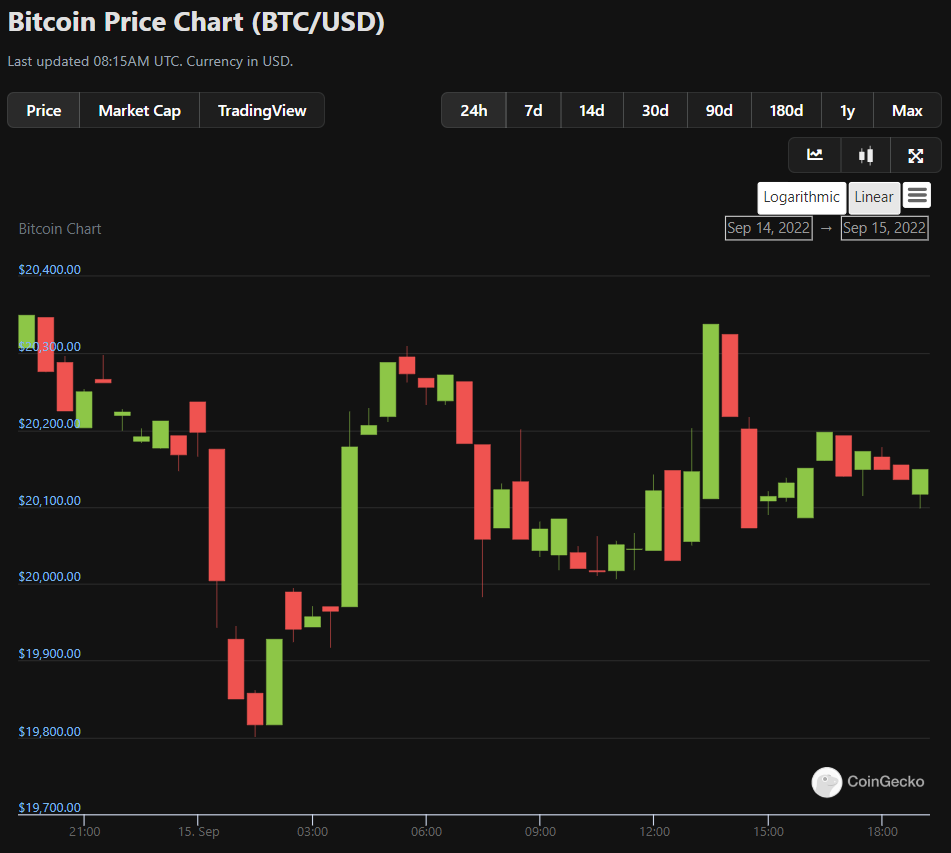Click the 06:00 time axis label
The height and width of the screenshot is (853, 951).
tap(426, 832)
